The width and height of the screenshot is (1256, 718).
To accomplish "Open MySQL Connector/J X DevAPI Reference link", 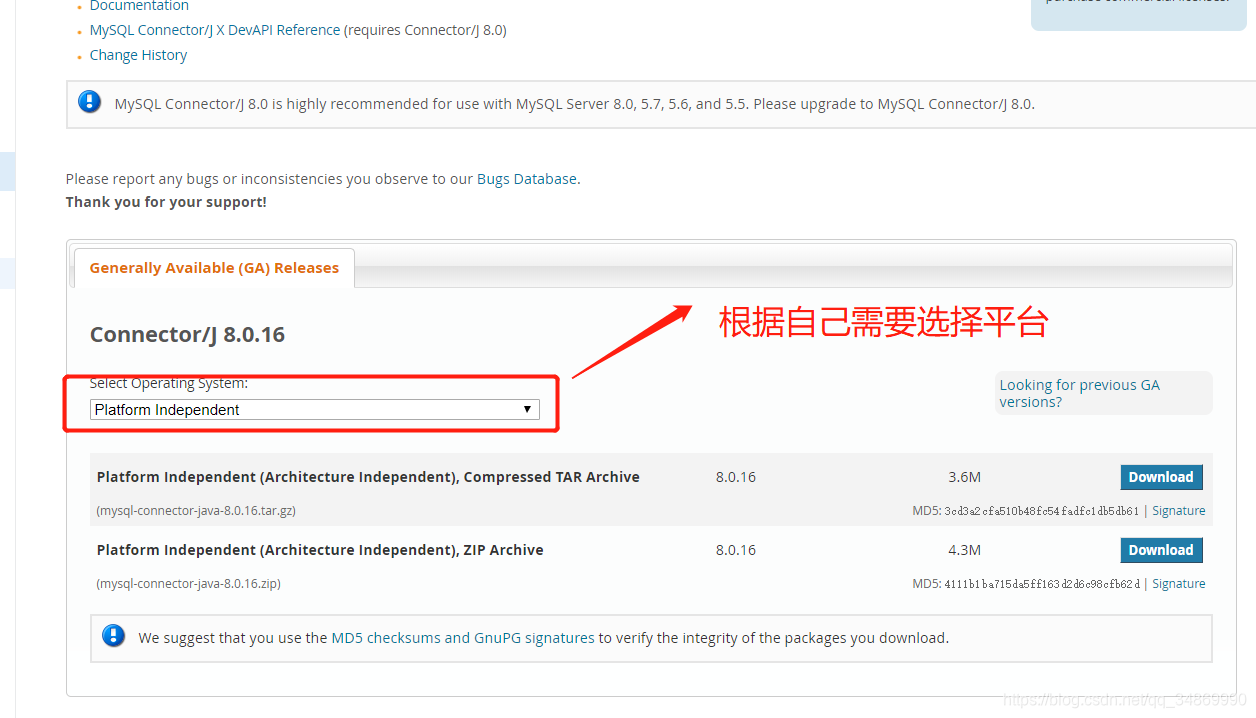I will (215, 30).
